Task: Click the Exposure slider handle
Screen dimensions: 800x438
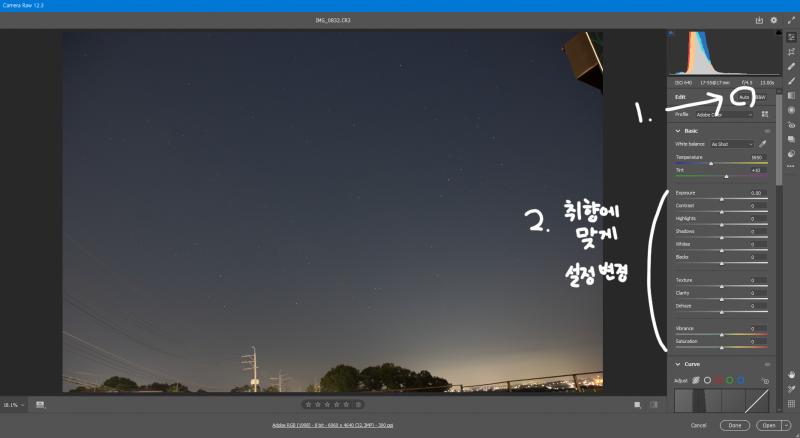Action: click(x=721, y=199)
